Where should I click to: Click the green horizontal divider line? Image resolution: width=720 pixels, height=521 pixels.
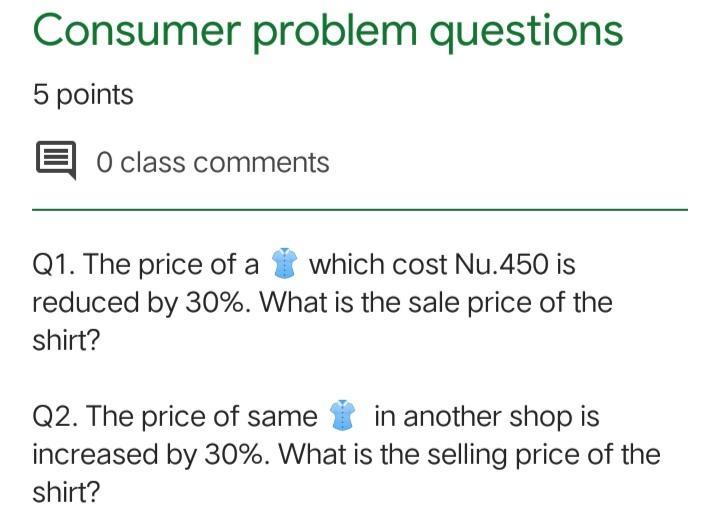click(x=360, y=209)
